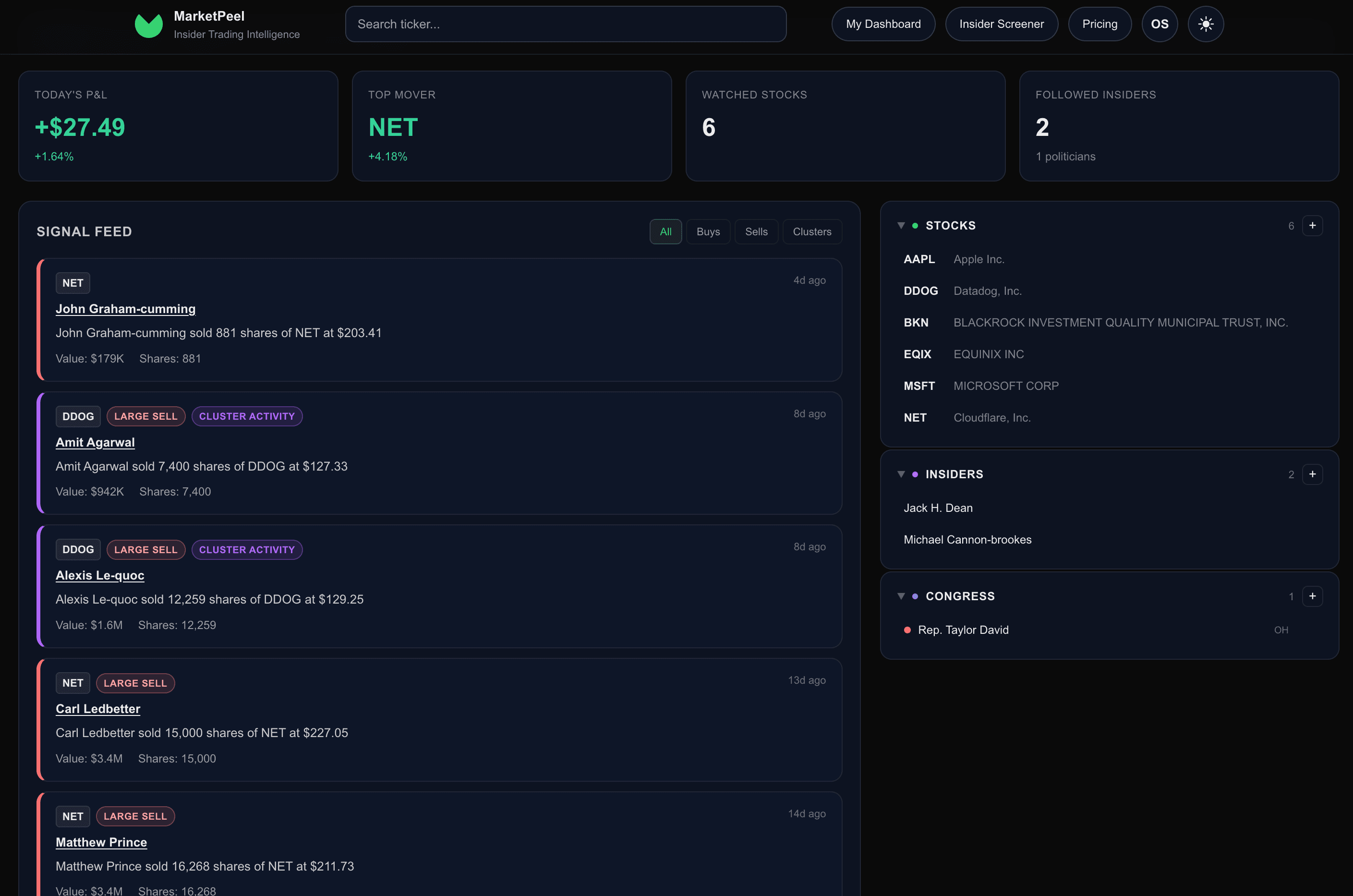Screen dimensions: 1353x896
Task: Click DDOG ticker badge on Amit Agarwal card
Action: 78,417
